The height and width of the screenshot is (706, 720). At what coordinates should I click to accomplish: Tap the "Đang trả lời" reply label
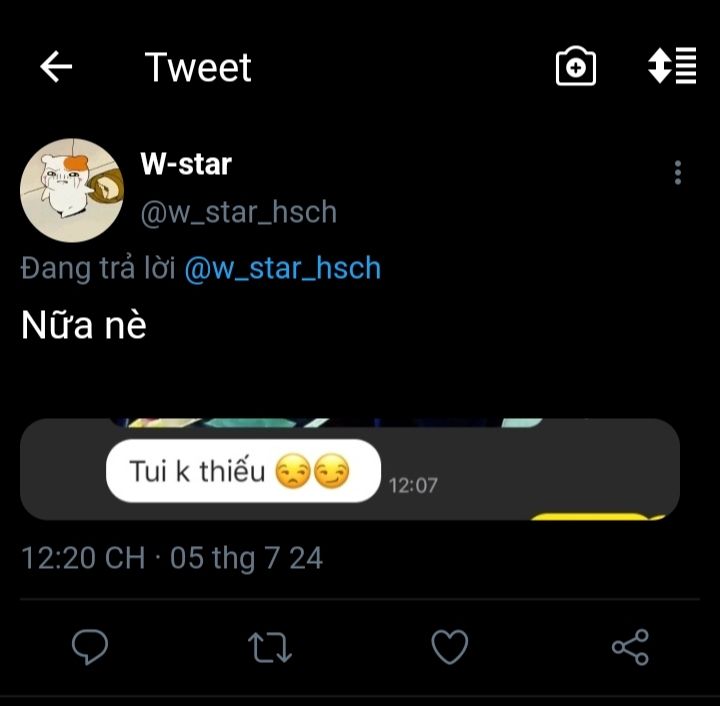(x=99, y=268)
